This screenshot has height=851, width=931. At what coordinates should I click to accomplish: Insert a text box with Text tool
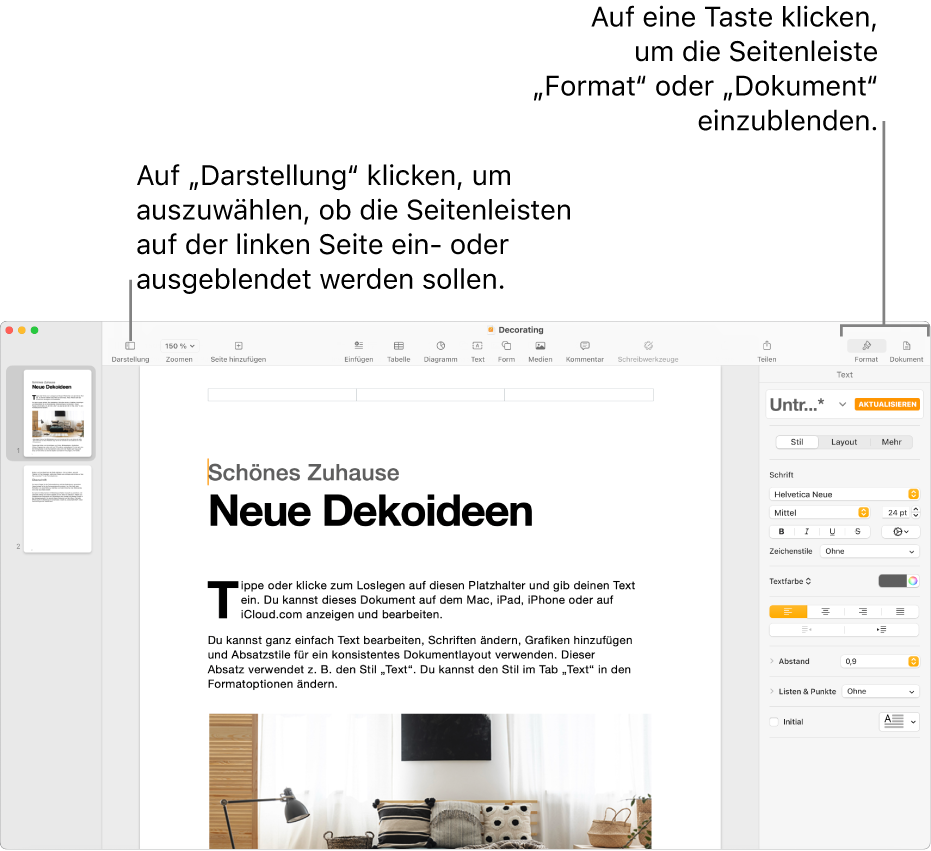point(477,346)
